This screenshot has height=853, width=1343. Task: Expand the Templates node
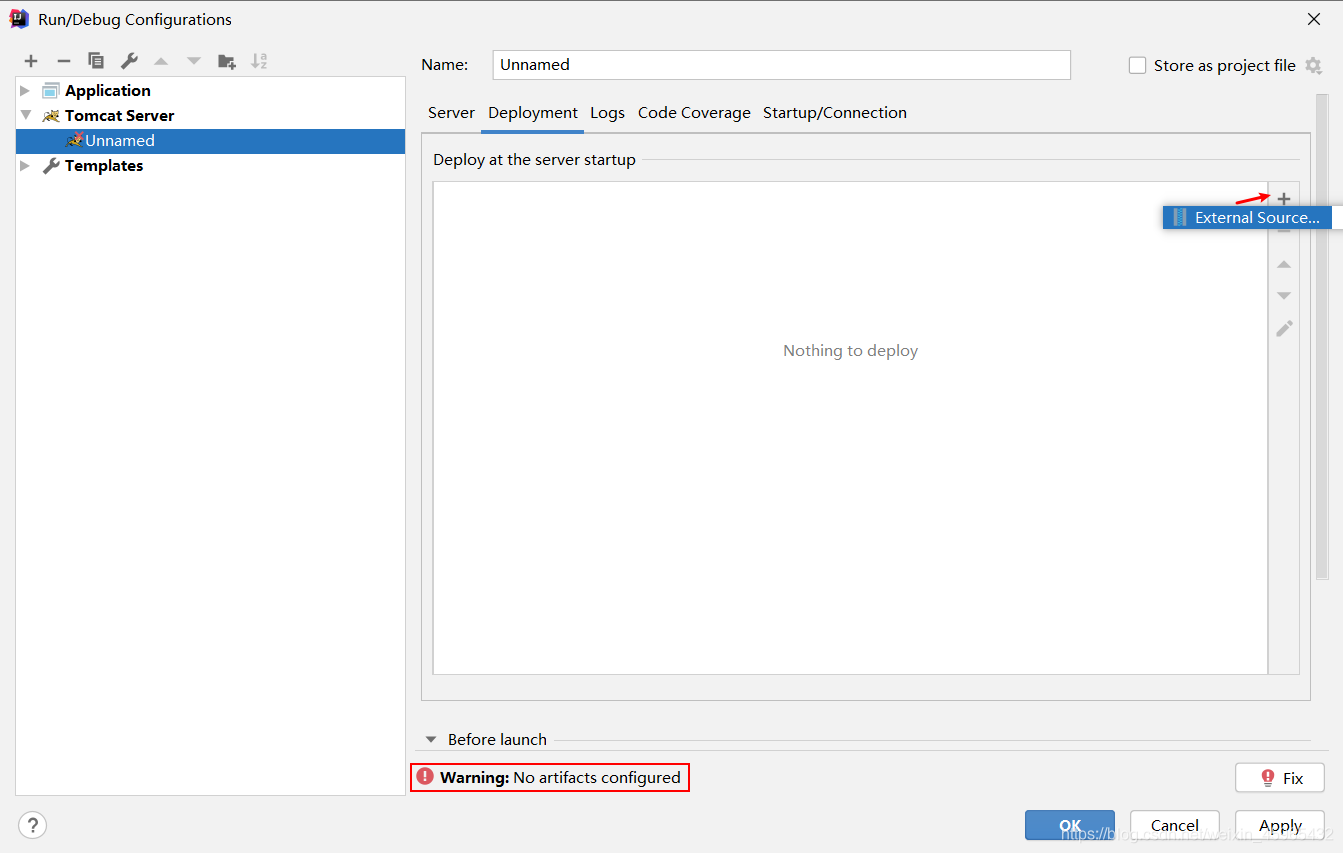[x=24, y=165]
